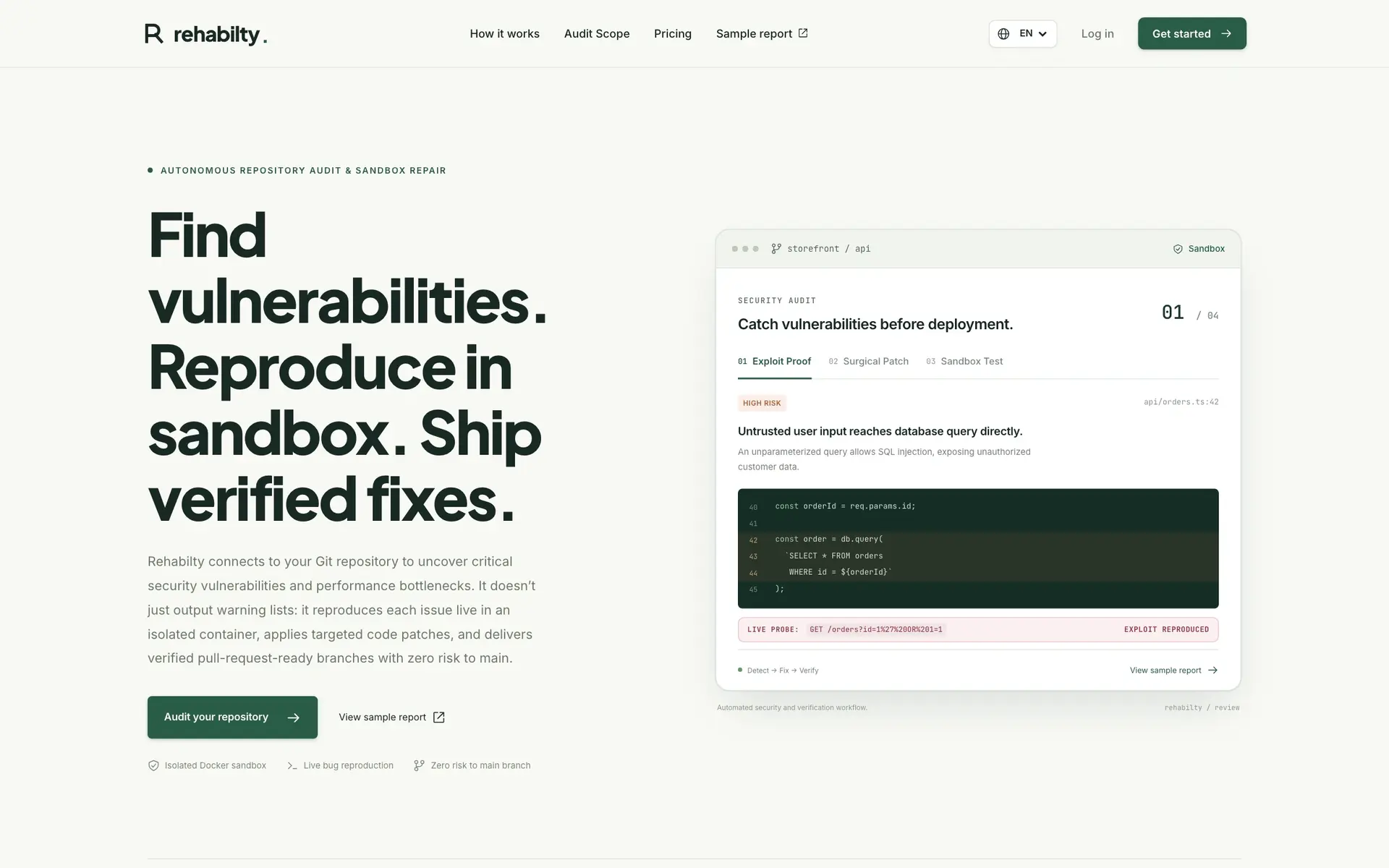Click Zero risk to main branch text

(480, 765)
